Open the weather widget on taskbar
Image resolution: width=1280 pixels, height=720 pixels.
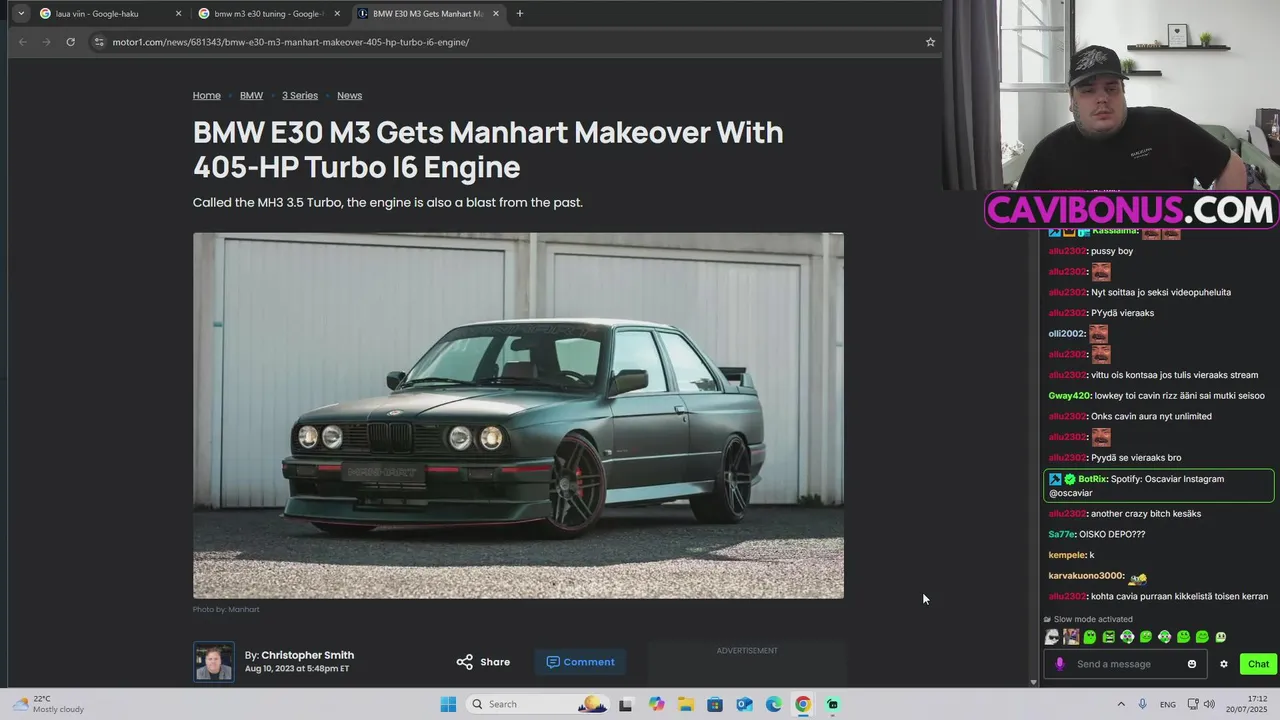pyautogui.click(x=48, y=704)
